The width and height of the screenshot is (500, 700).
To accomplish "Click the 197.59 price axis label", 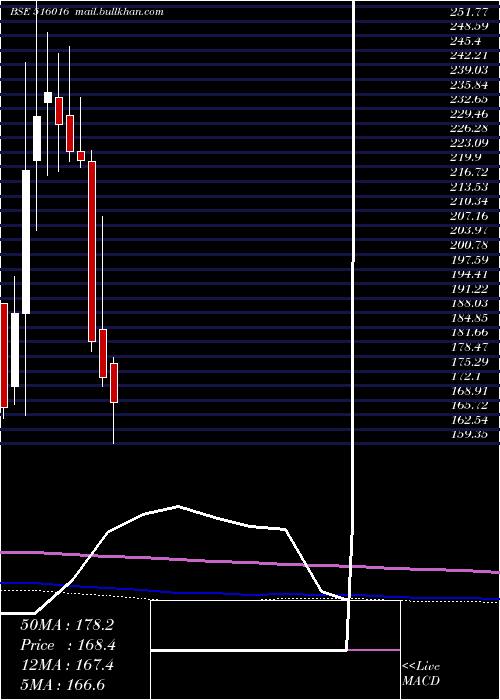I will pos(469,260).
